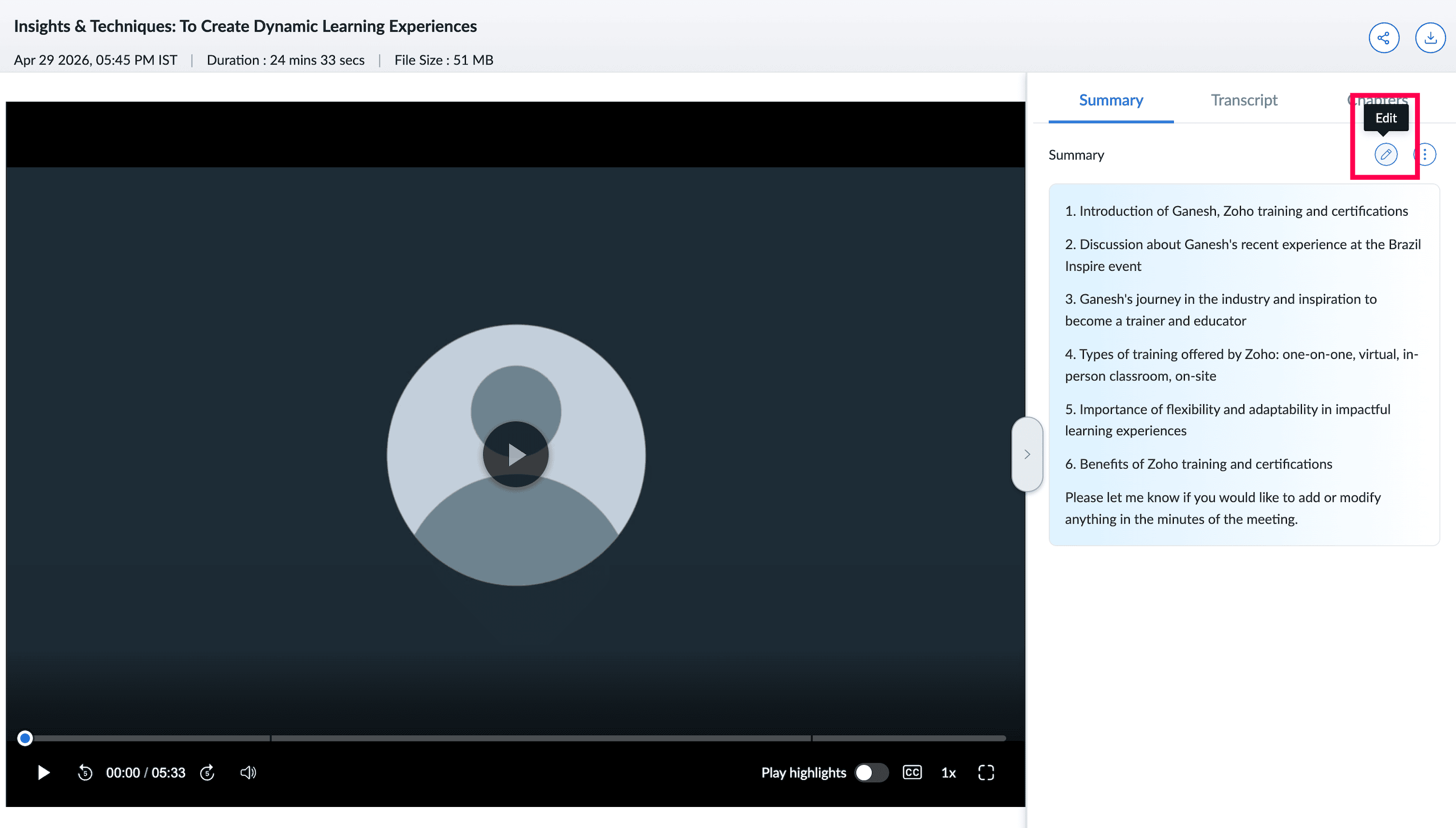
Task: Open the 1x playback speed selector
Action: 949,773
